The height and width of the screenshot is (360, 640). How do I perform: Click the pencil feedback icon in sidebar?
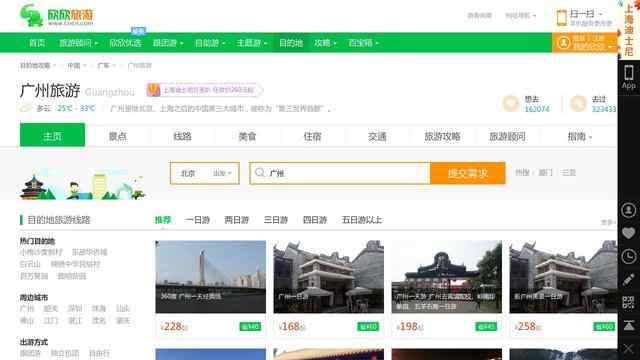pos(629,280)
